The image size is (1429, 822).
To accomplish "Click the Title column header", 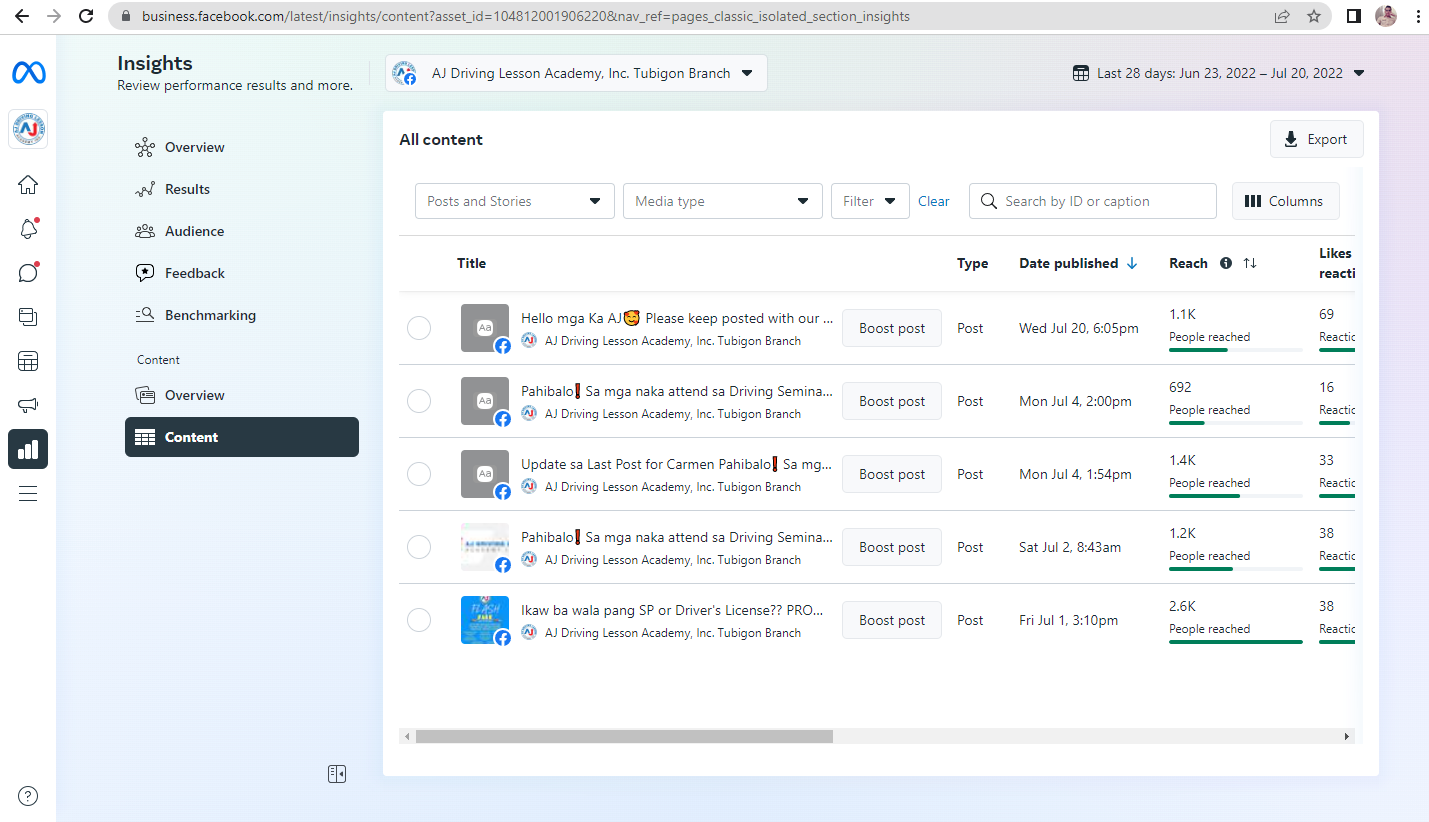I will click(472, 263).
